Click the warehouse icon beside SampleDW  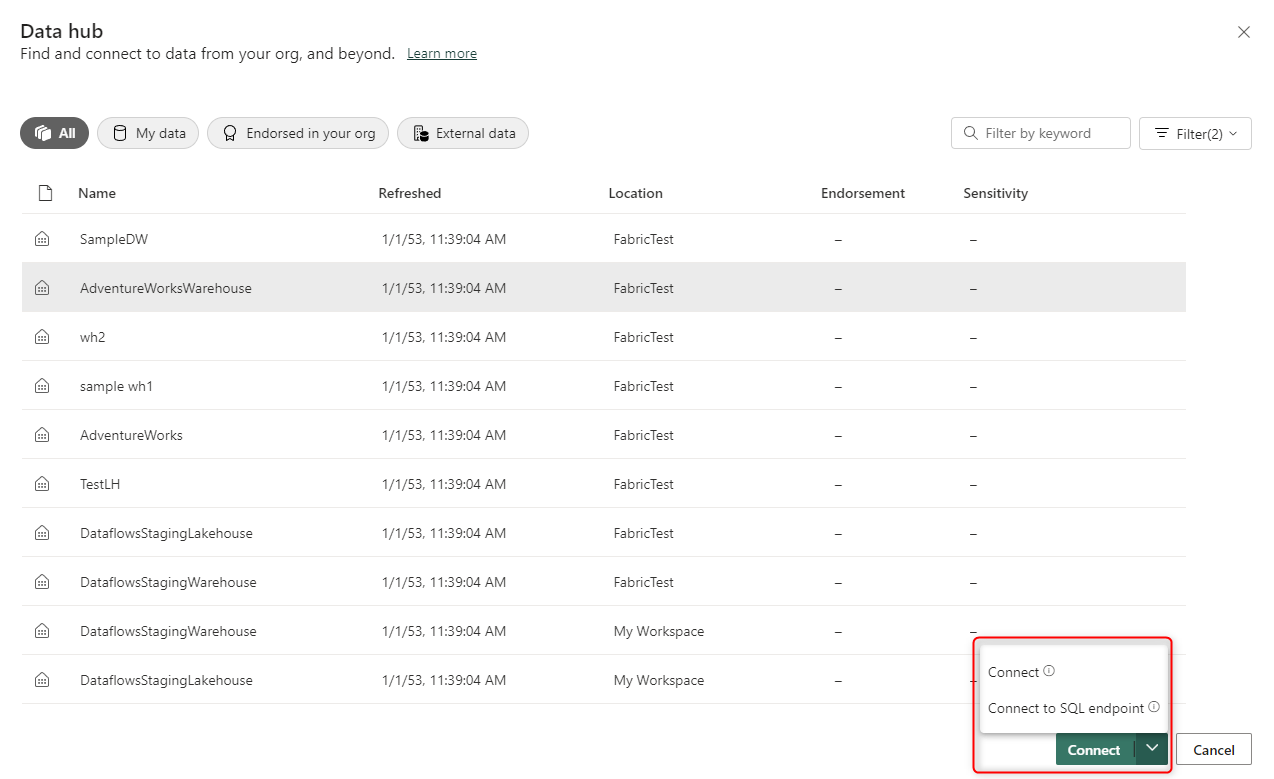coord(42,239)
